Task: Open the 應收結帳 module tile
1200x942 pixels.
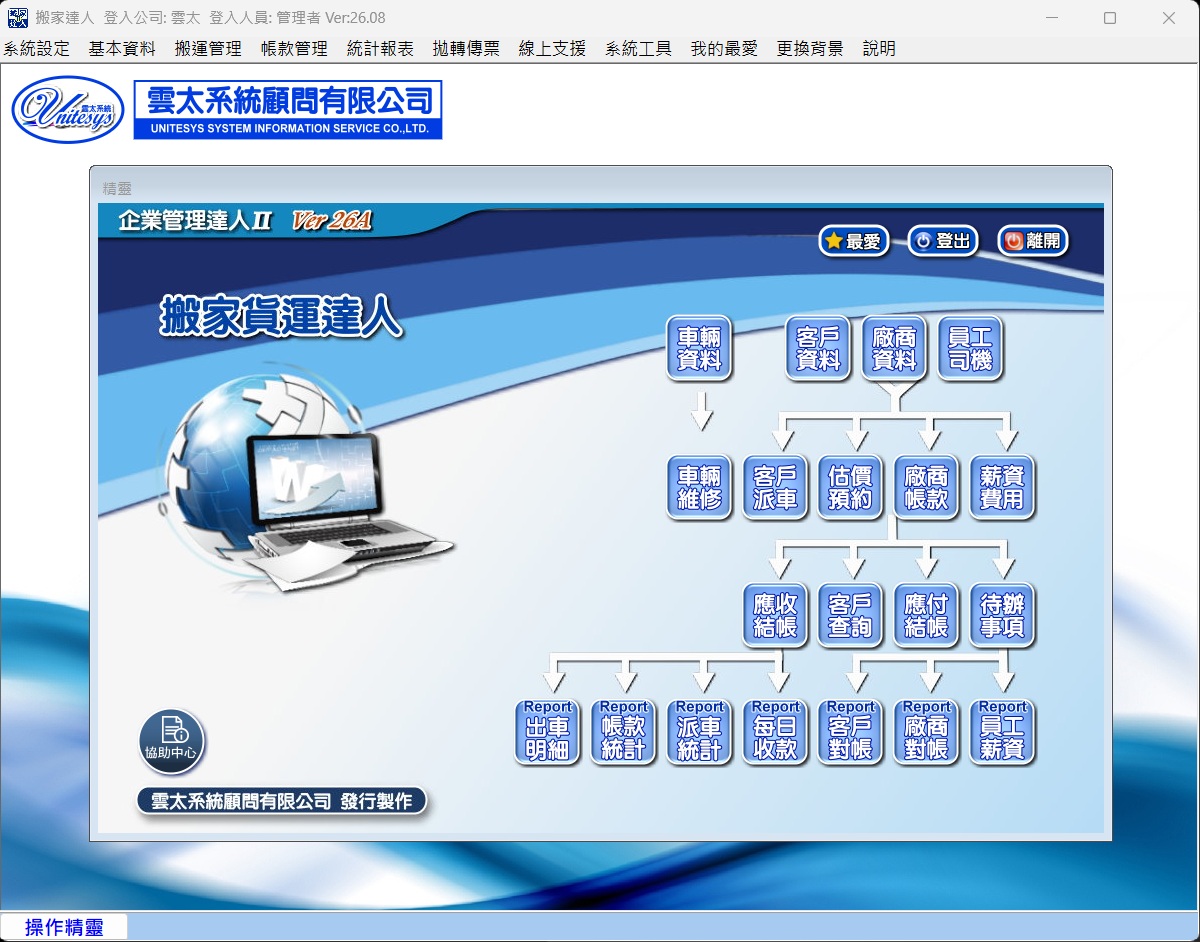Action: [x=775, y=615]
